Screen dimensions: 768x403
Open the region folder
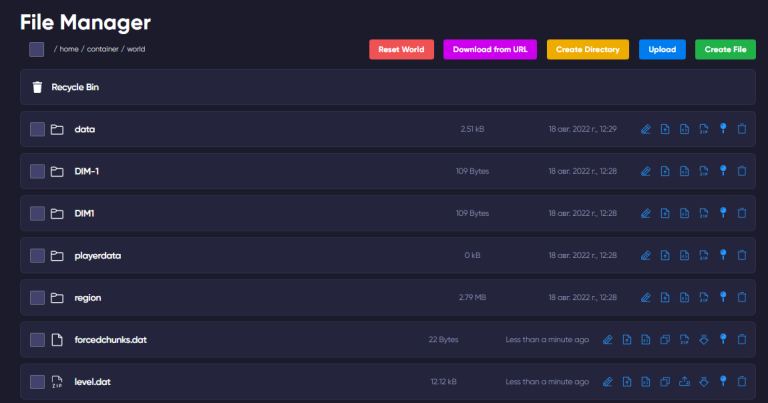point(88,298)
